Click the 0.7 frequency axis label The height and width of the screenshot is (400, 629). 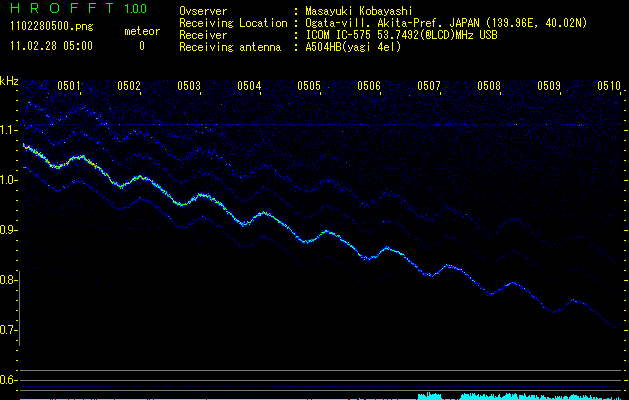pyautogui.click(x=9, y=330)
